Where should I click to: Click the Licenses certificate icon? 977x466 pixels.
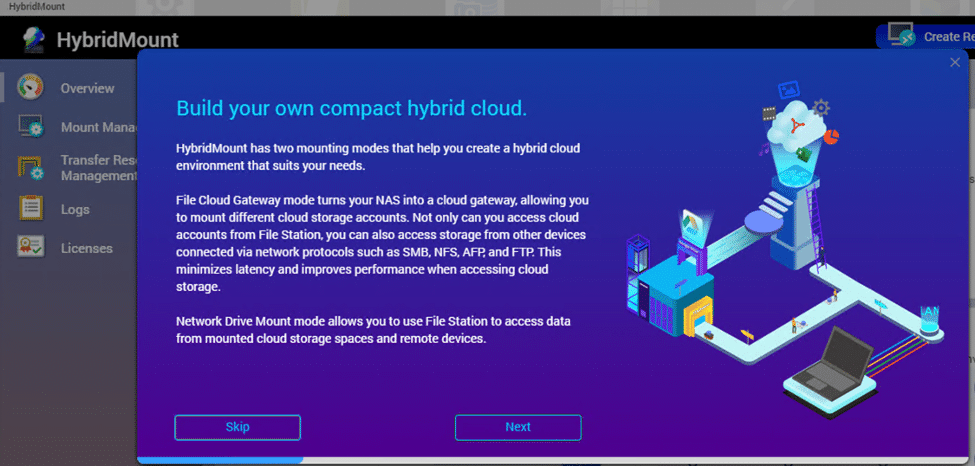[31, 247]
